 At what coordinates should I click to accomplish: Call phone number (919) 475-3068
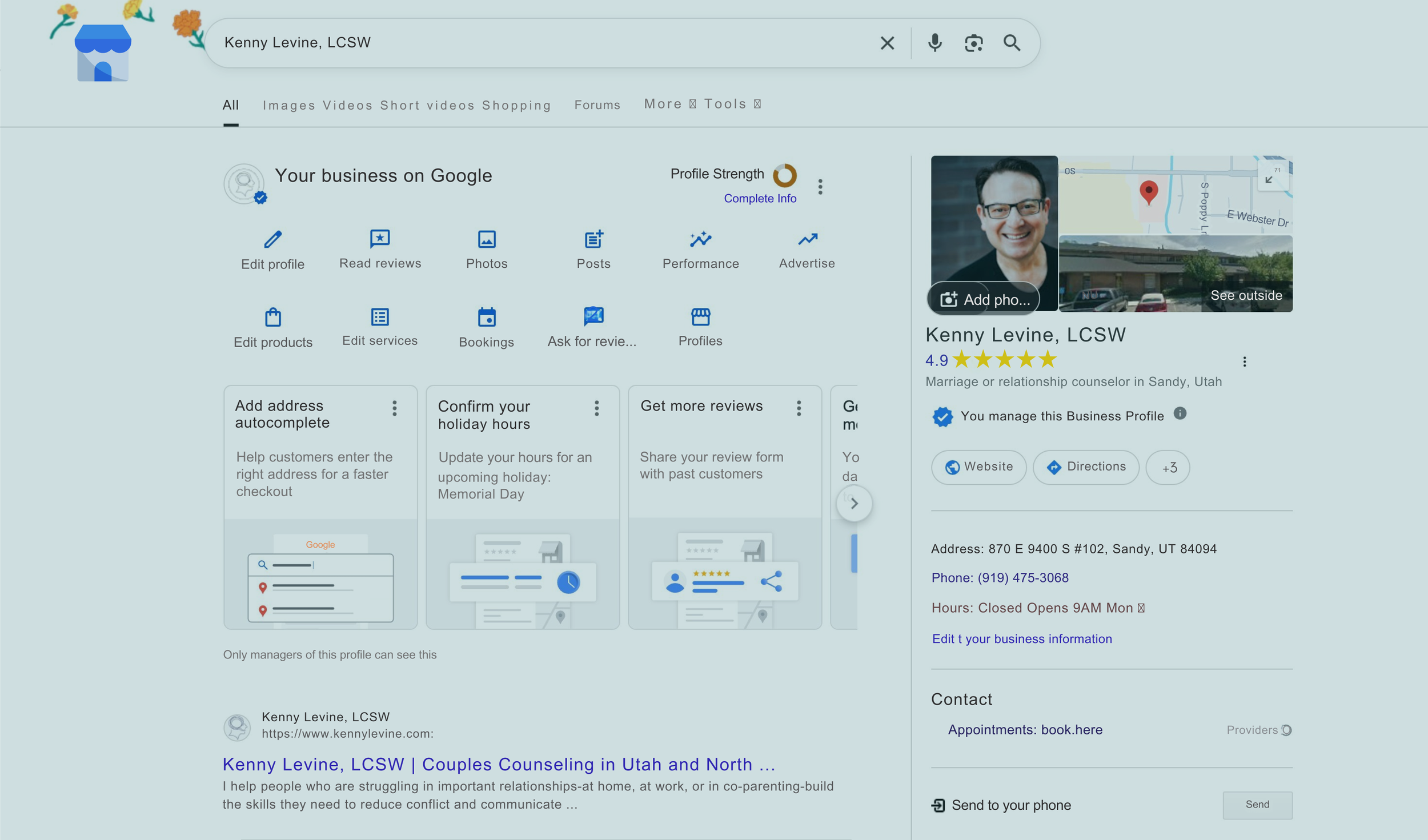[x=1000, y=578]
